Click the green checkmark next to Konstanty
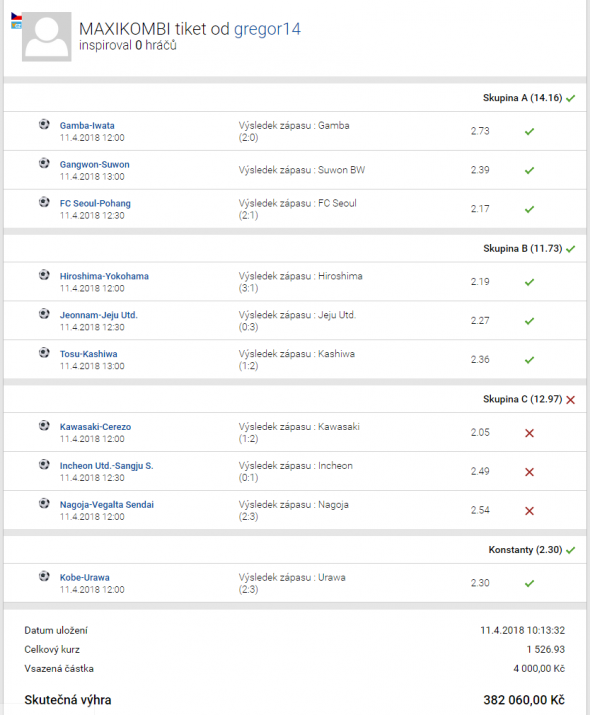This screenshot has height=715, width=590. [x=570, y=550]
